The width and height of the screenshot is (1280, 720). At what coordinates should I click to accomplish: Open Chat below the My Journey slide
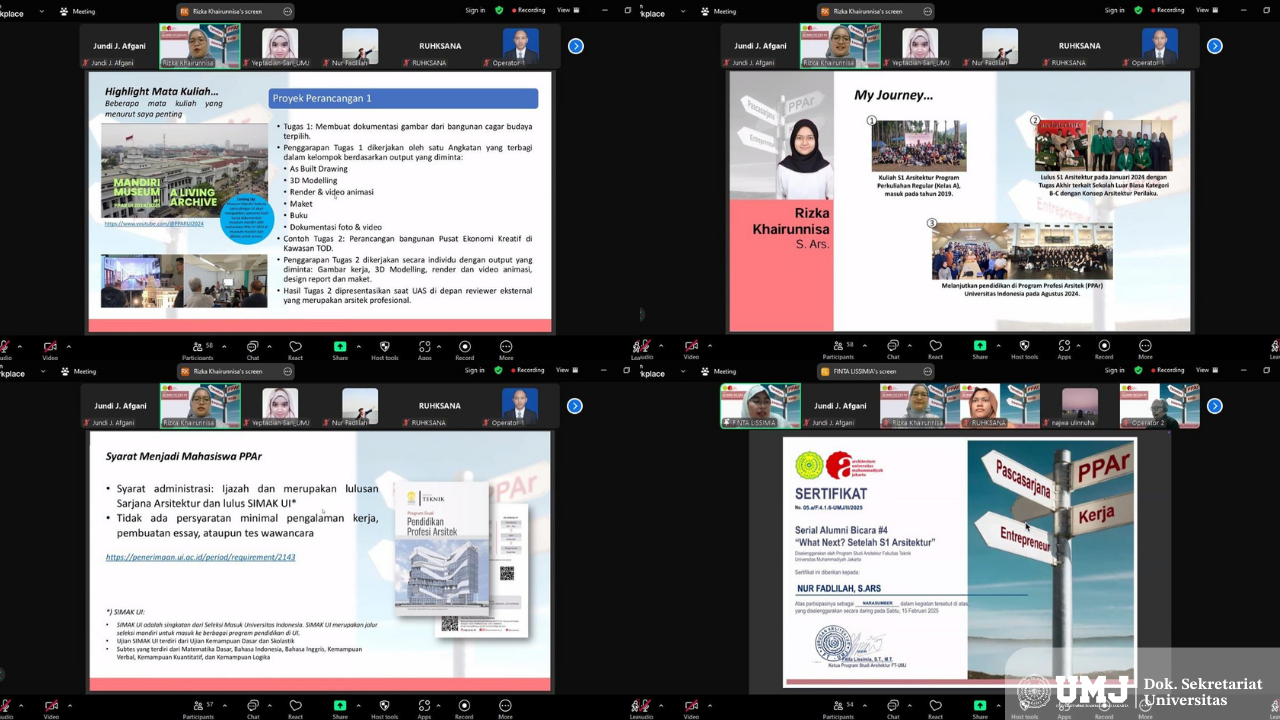coord(893,350)
